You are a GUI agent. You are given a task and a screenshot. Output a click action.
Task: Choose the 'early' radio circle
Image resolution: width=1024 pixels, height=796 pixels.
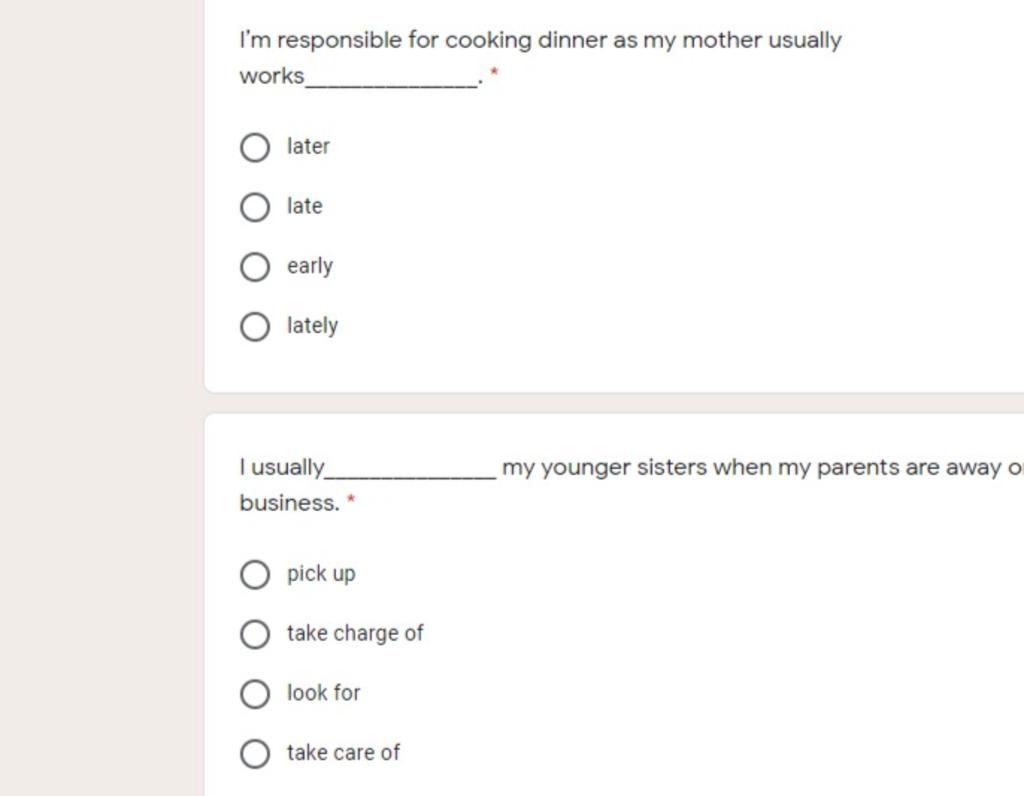point(255,267)
